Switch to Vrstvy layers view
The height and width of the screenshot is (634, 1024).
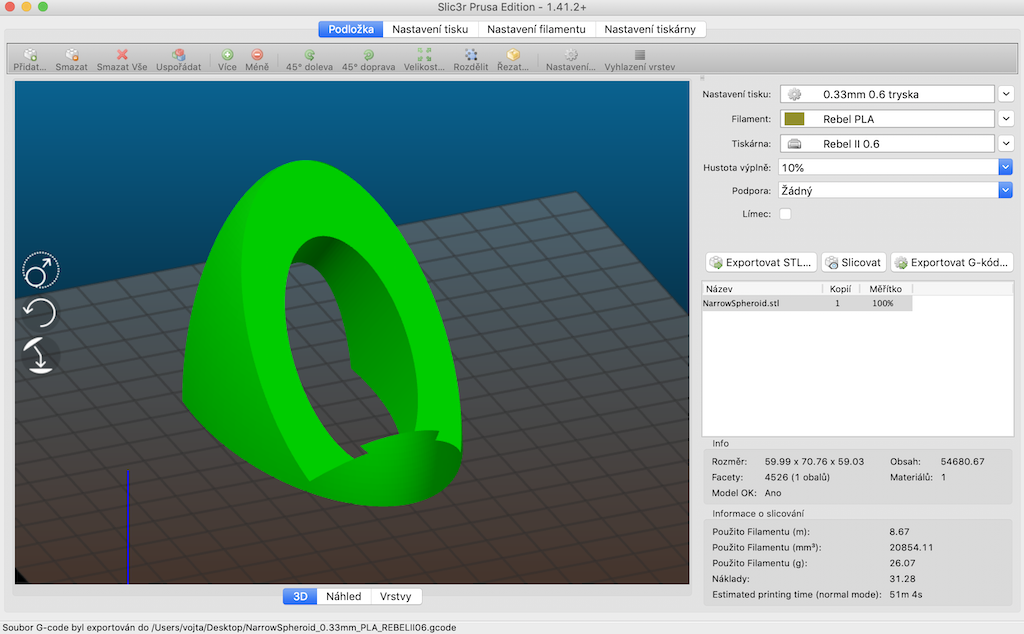pyautogui.click(x=396, y=597)
